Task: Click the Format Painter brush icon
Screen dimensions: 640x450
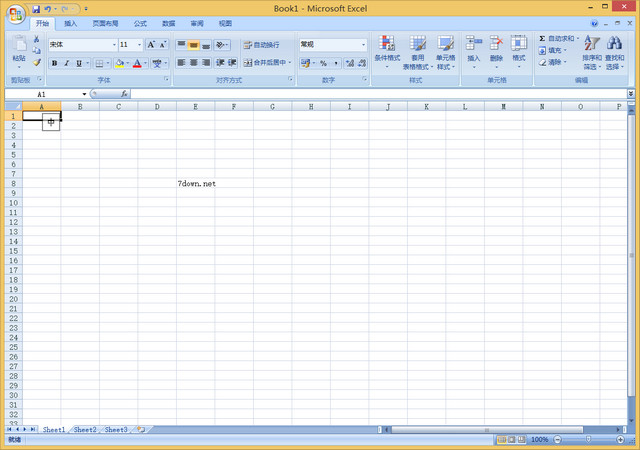Action: coord(37,62)
